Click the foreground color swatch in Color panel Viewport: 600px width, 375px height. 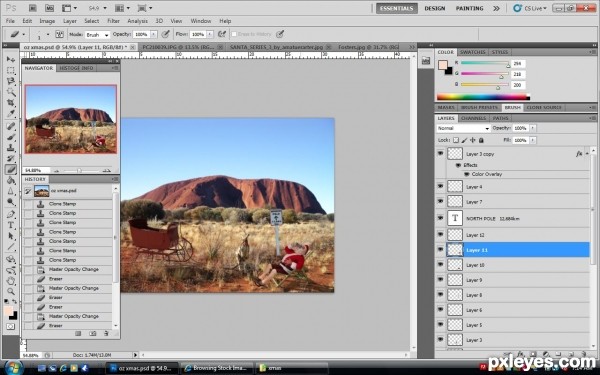click(443, 65)
